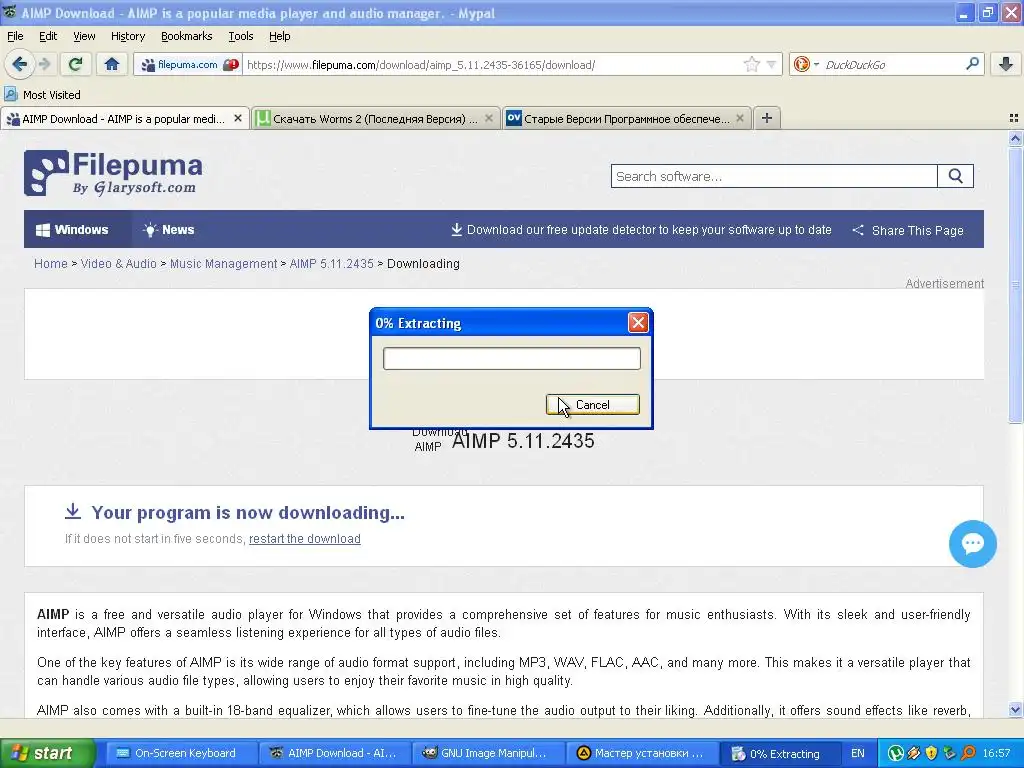Viewport: 1024px width, 768px height.
Task: Open the News navigation item
Action: (168, 229)
